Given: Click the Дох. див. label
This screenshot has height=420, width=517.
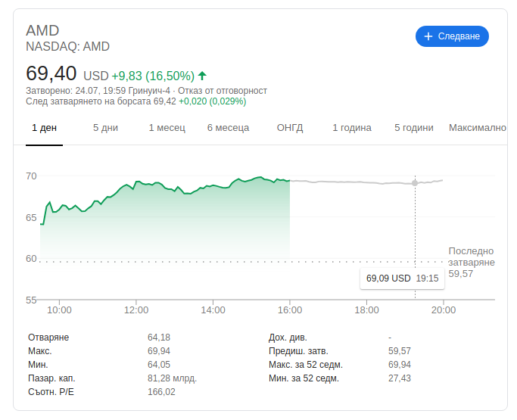Looking at the screenshot, I should pyautogui.click(x=288, y=337).
